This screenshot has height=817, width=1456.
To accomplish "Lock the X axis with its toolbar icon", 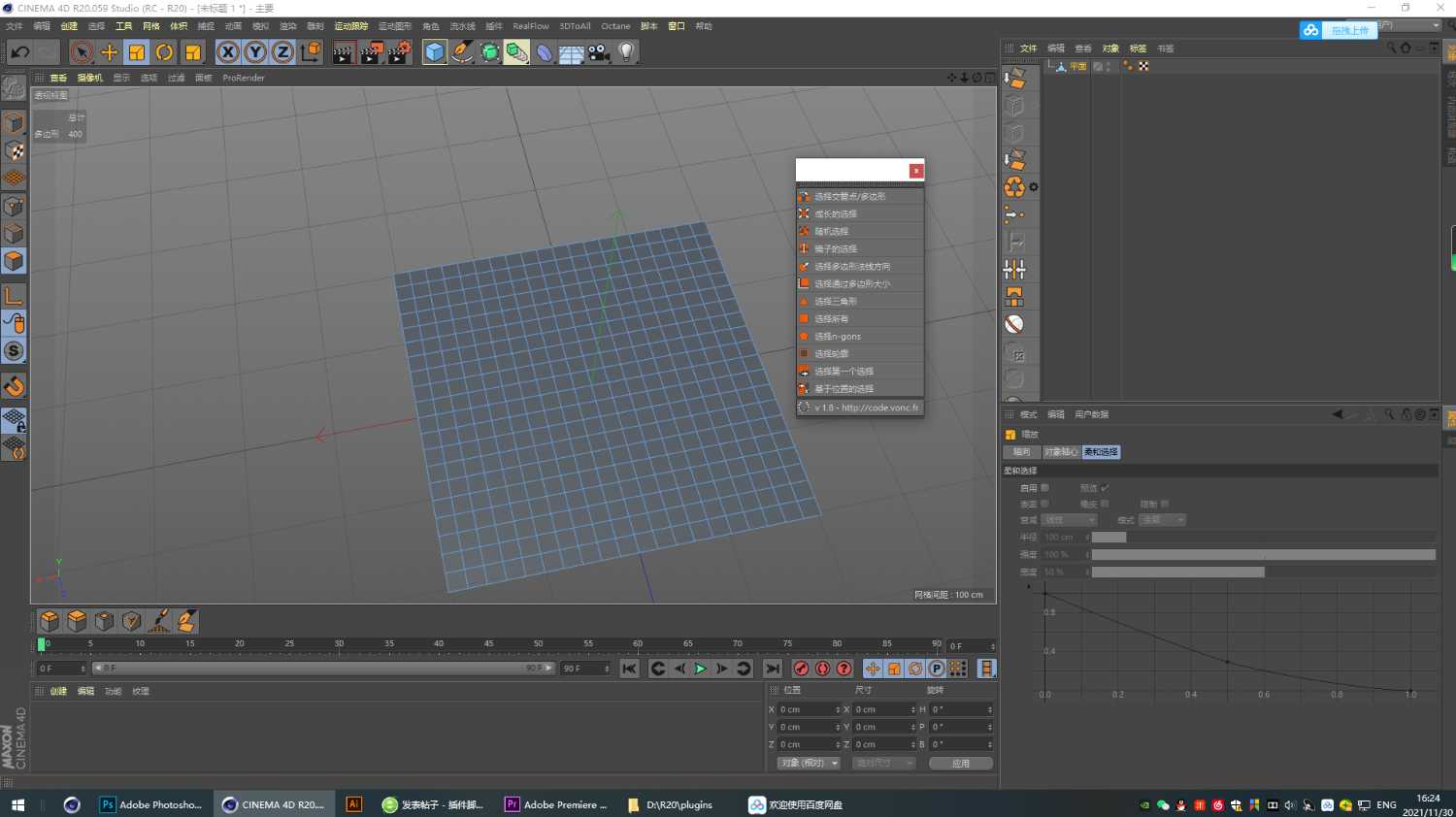I will [x=227, y=52].
